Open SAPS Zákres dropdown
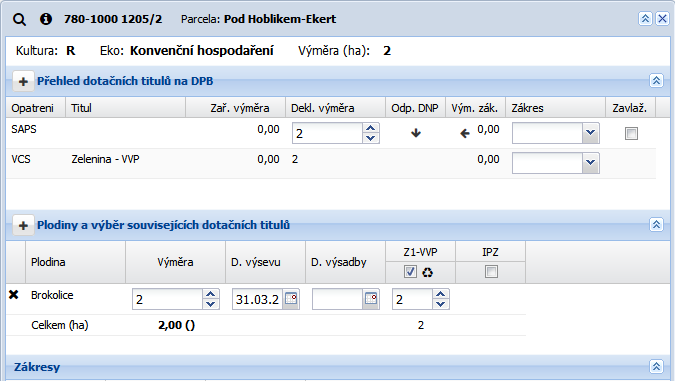Viewport: 675px width, 381px height. point(591,133)
